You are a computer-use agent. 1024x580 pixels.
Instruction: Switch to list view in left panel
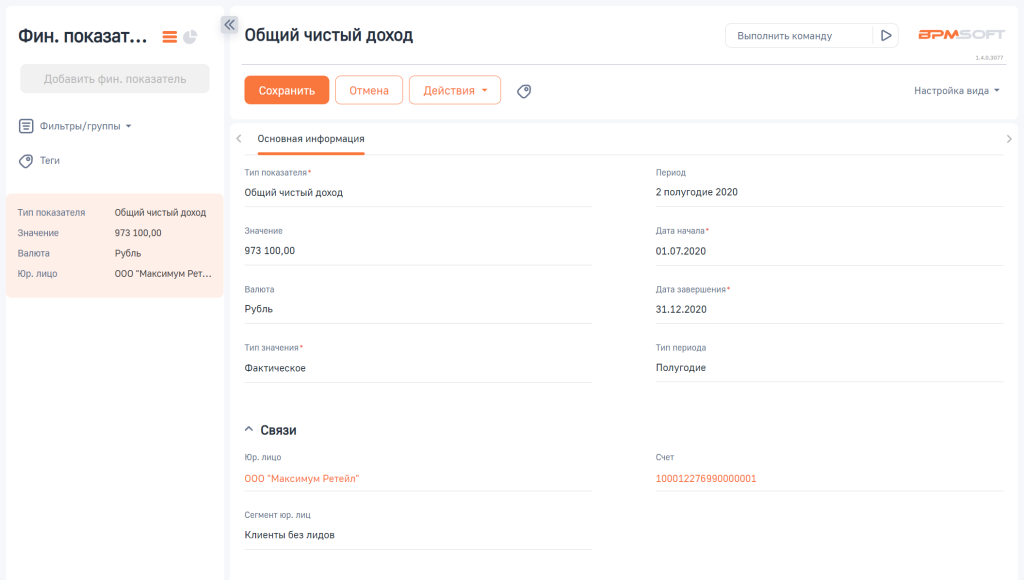click(168, 36)
